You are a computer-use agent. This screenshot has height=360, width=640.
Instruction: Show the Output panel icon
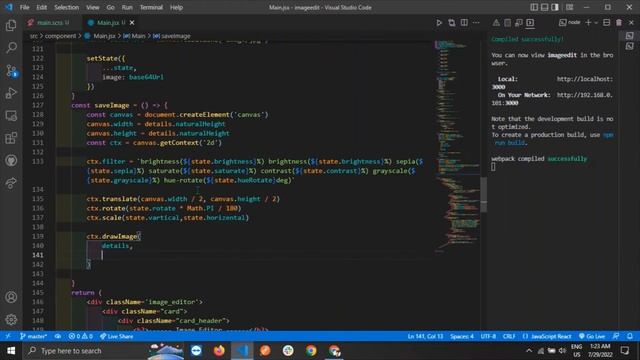(507, 23)
